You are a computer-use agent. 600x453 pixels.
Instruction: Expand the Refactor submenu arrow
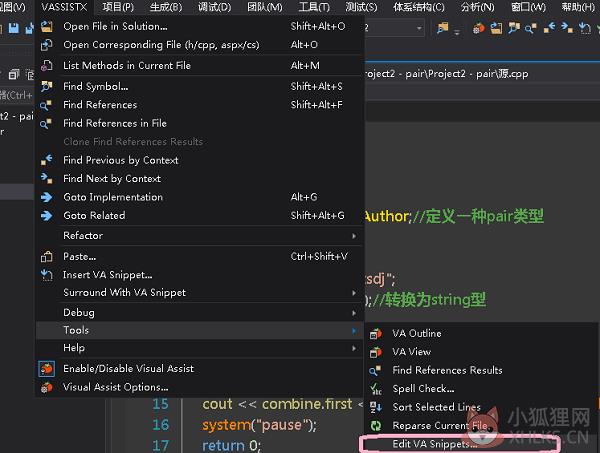coord(354,236)
